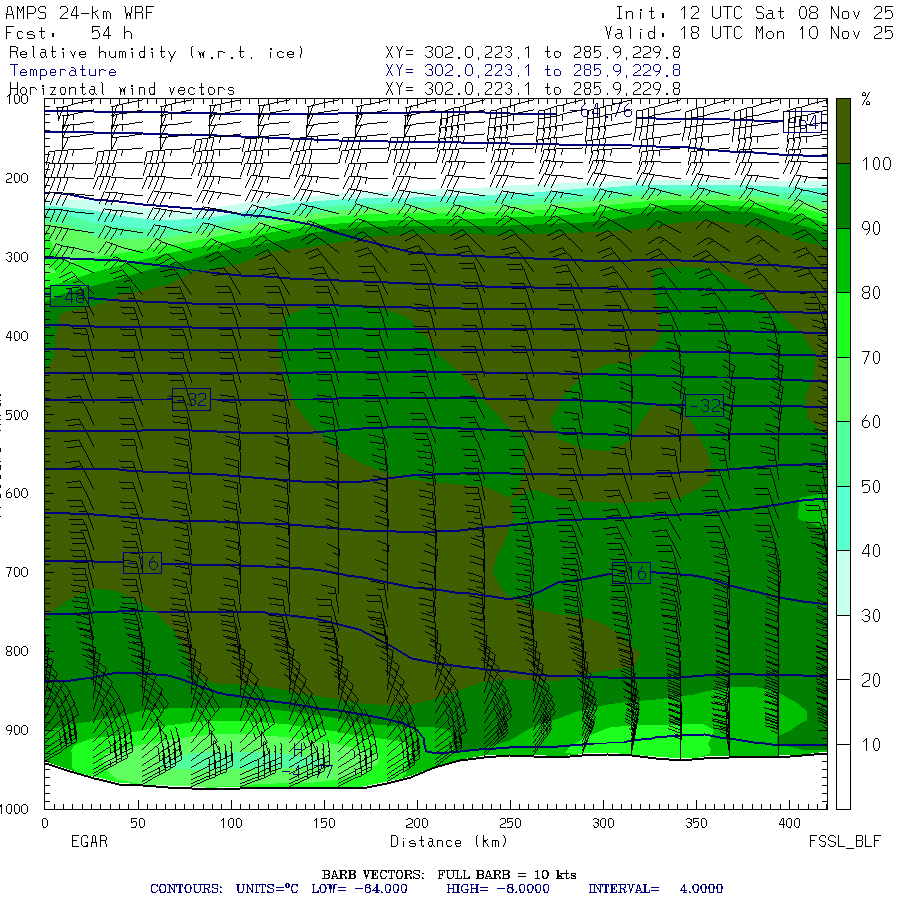Viewport: 900px width, 900px height.
Task: Click the white colorbar swatch below 10
Action: coord(843,776)
